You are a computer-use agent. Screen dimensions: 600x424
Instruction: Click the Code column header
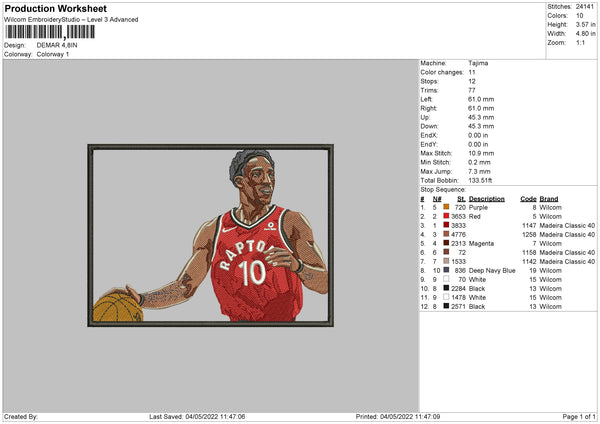point(529,198)
